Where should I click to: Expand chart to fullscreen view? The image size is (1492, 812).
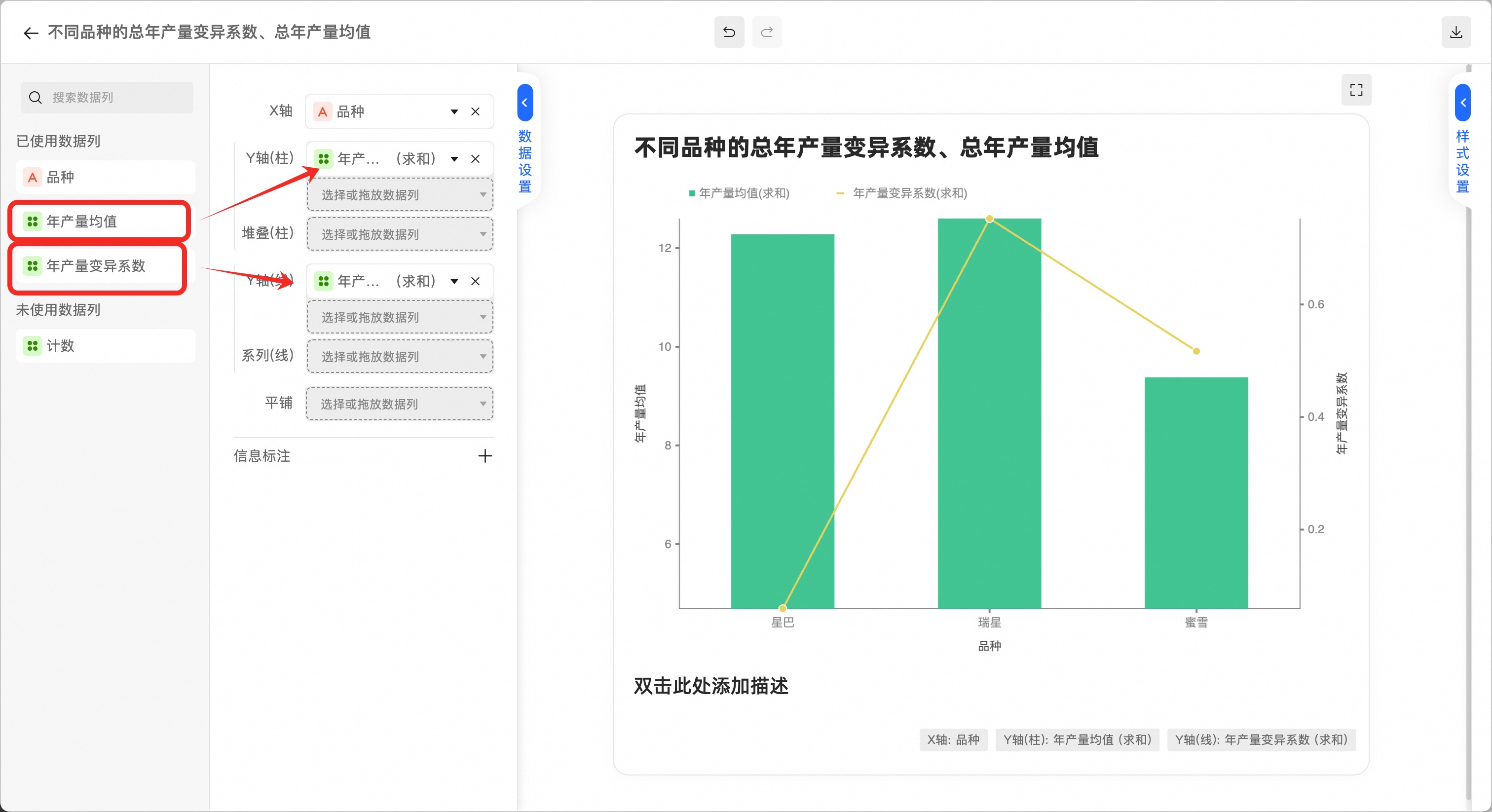tap(1356, 90)
